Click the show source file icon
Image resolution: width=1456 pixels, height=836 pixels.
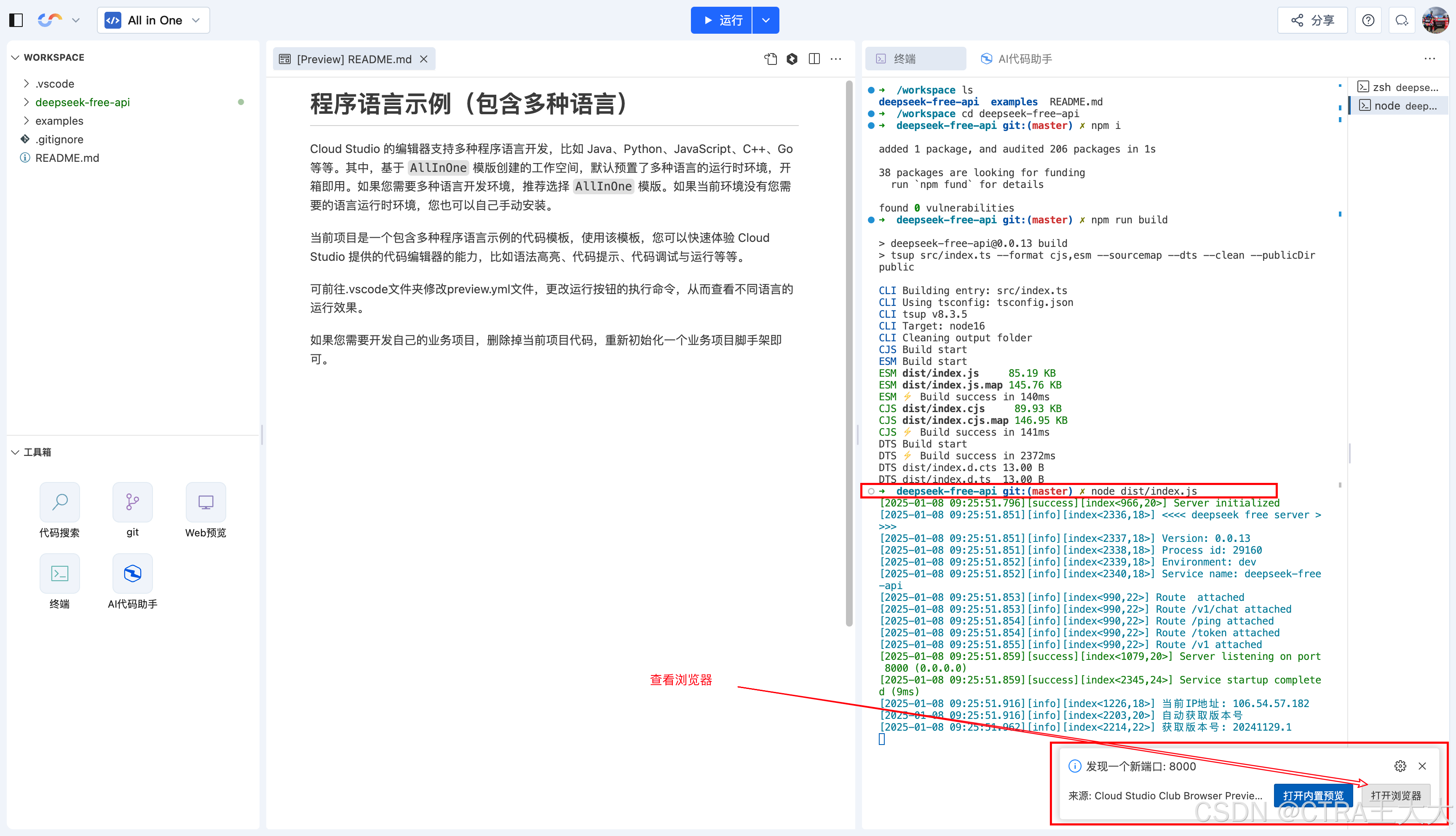[x=770, y=59]
